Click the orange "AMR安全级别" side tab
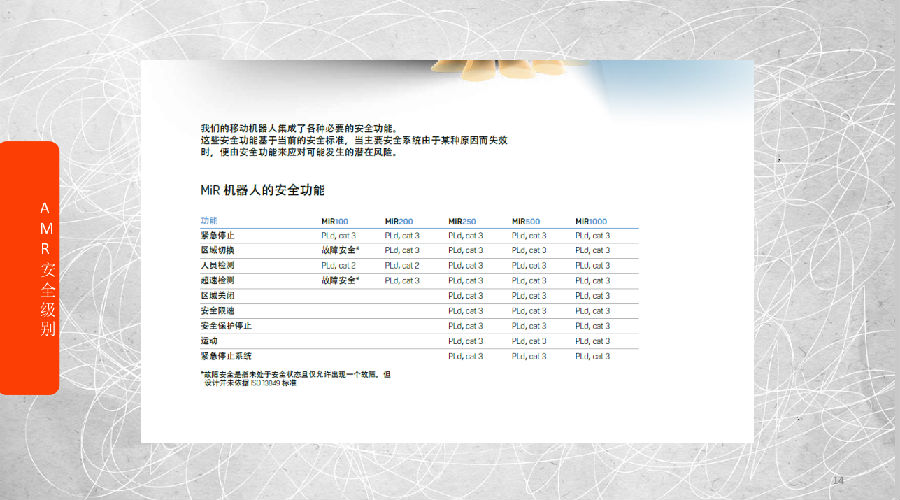 [29, 268]
